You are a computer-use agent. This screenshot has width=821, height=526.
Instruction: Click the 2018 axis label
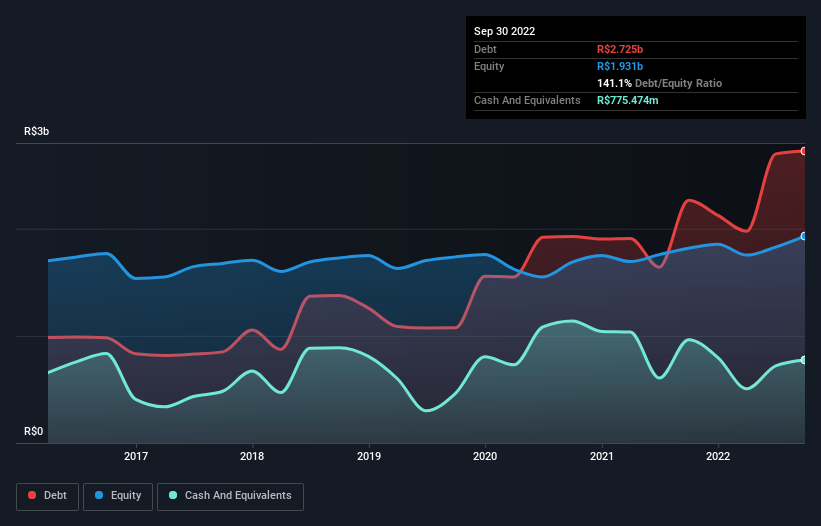point(252,456)
